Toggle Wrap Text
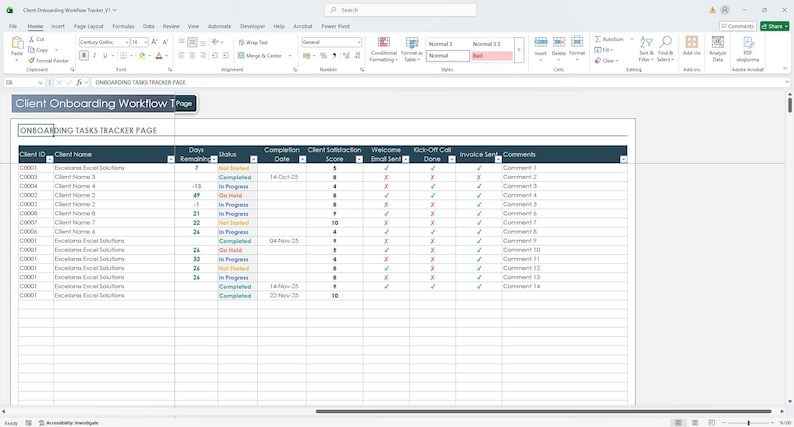This screenshot has height=427, width=794. [253, 43]
